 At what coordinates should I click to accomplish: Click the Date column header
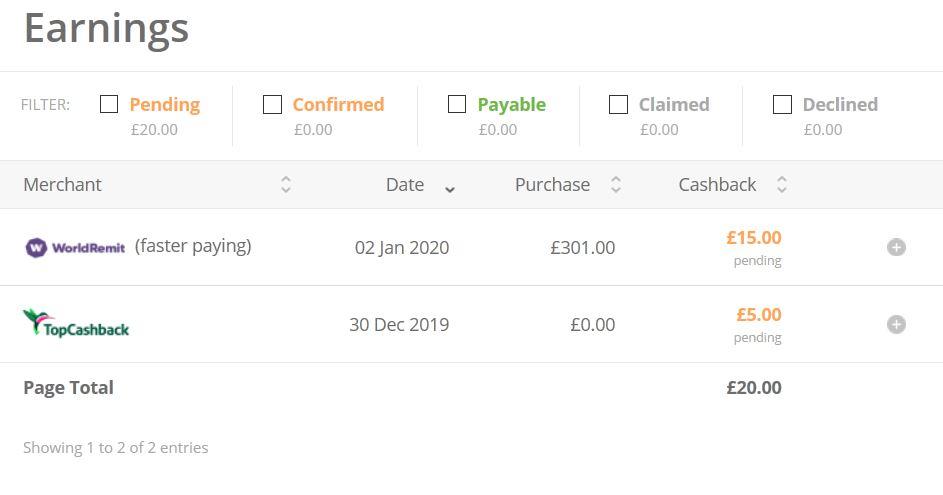[405, 185]
